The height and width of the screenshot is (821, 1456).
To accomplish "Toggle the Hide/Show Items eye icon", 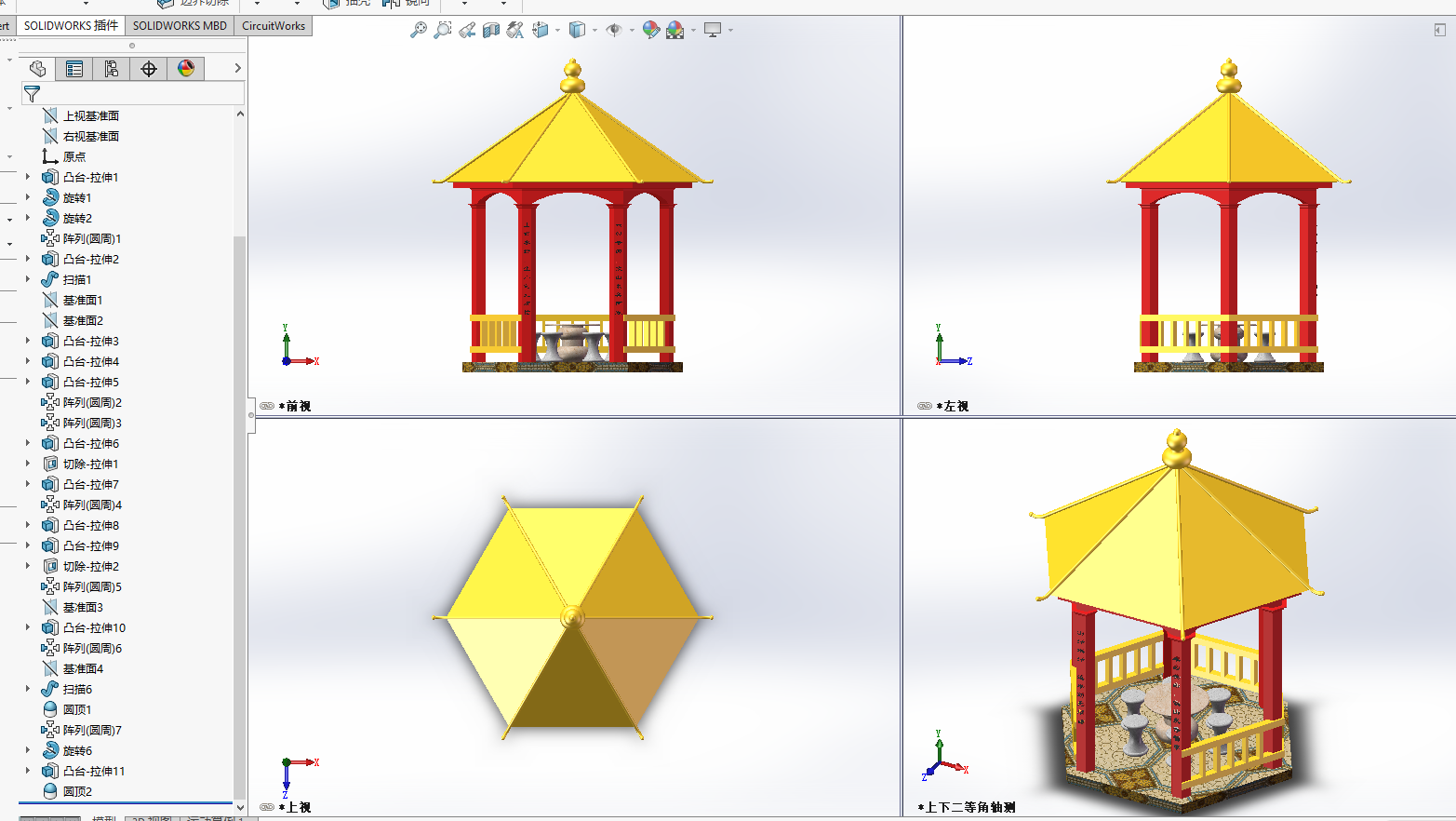I will [x=614, y=30].
